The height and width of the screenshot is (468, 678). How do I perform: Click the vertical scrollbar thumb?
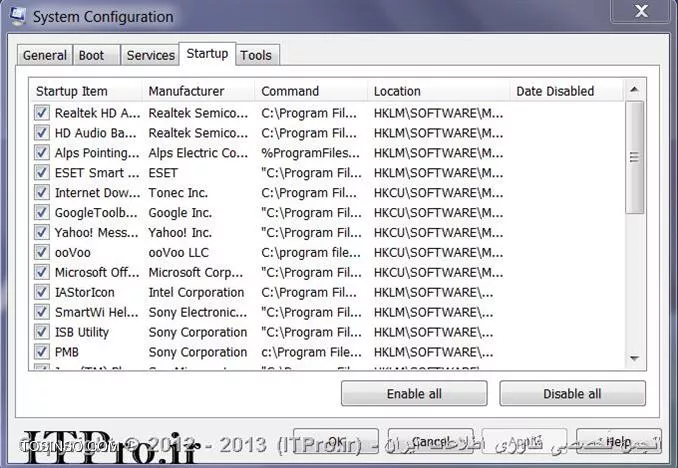[634, 157]
